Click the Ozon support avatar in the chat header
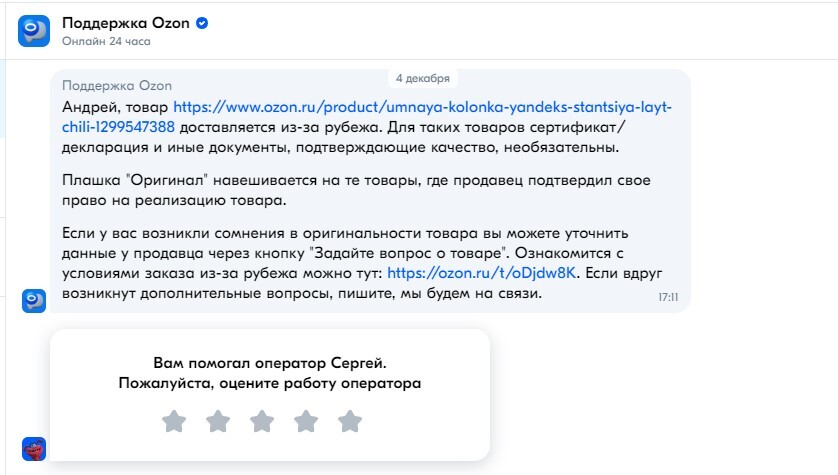Viewport: 838px width, 475px height. (x=34, y=32)
